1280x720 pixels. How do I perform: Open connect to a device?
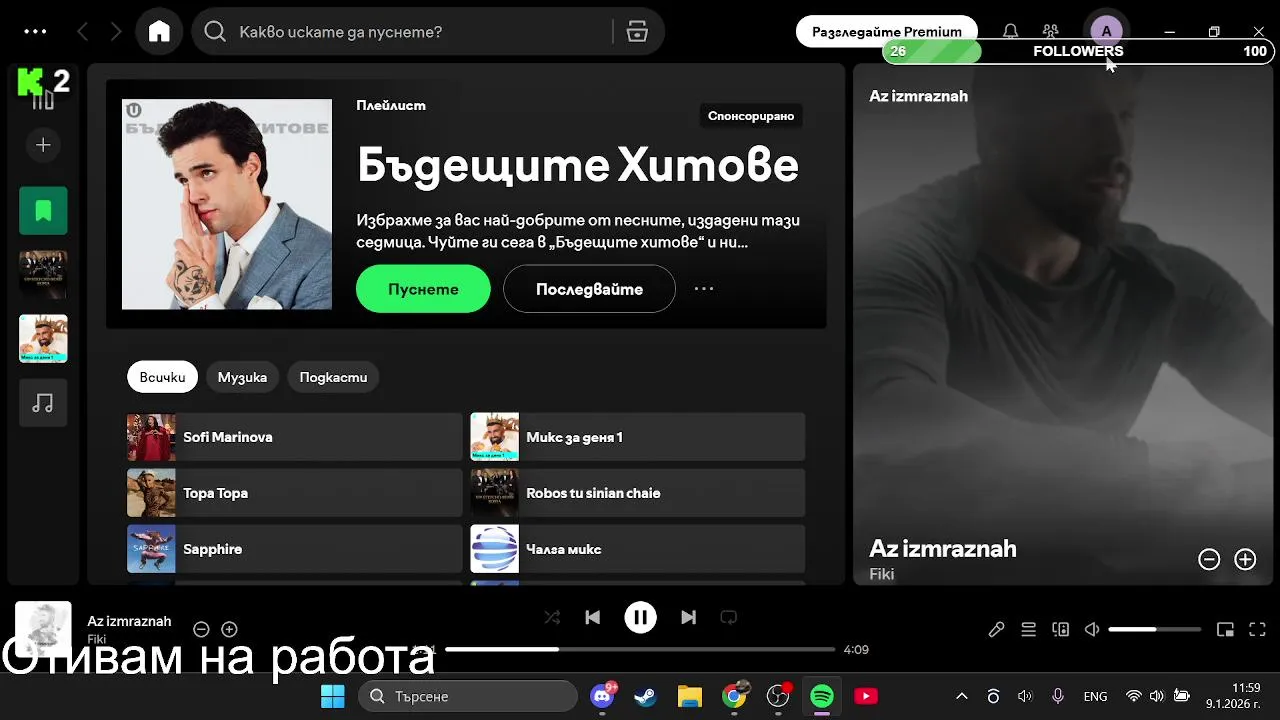click(x=1060, y=629)
